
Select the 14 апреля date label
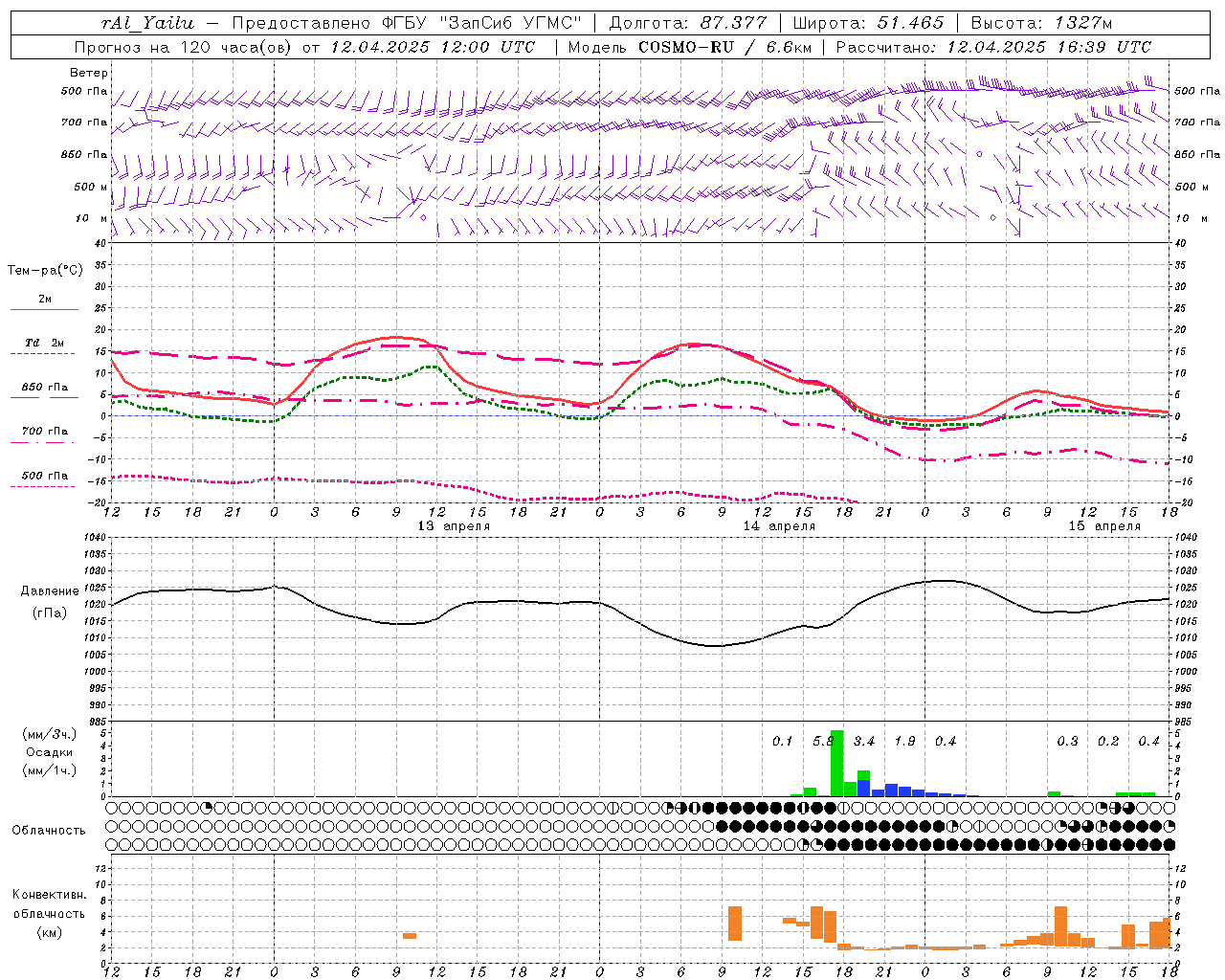[x=779, y=526]
